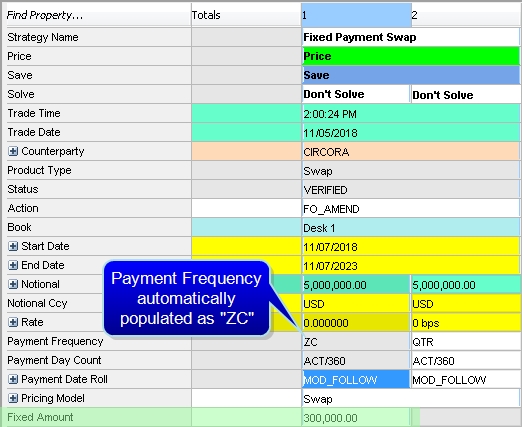Select column 2 header
The height and width of the screenshot is (427, 522).
tap(465, 15)
